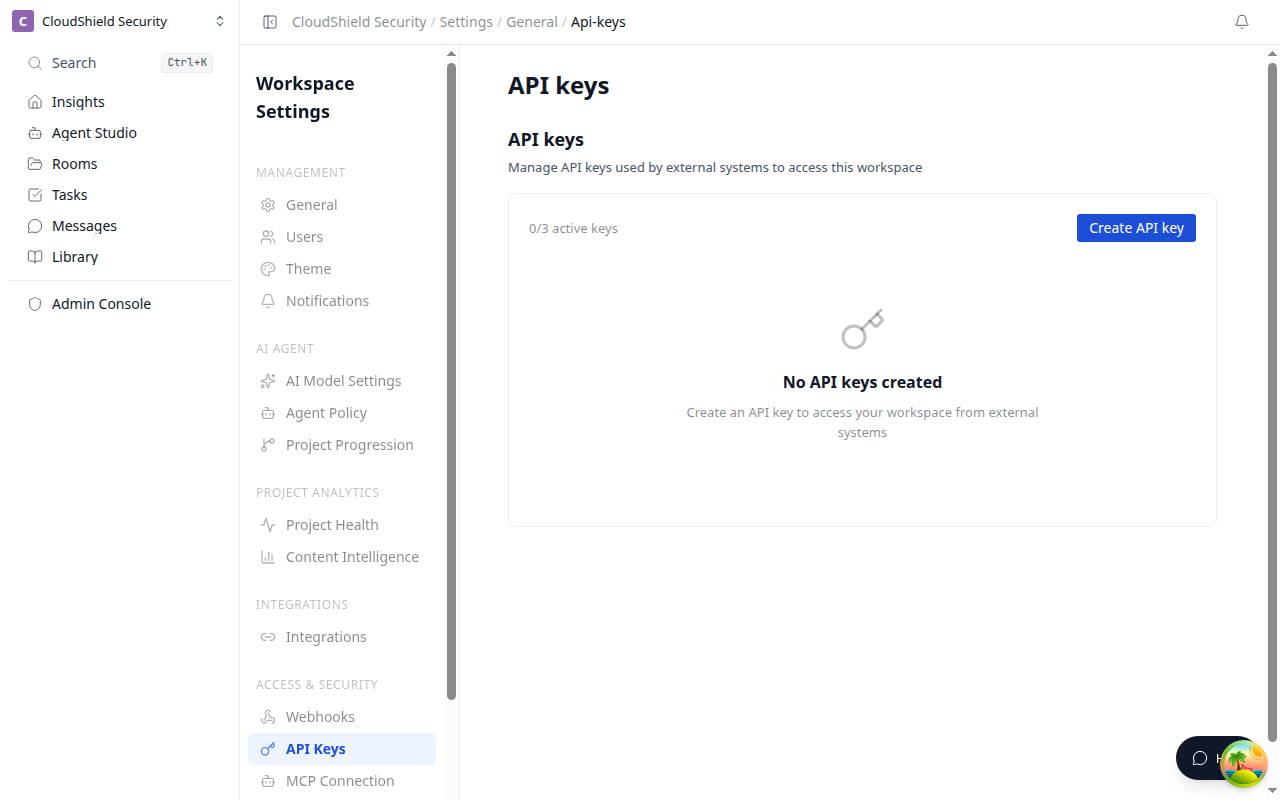Click the Create API key button

pyautogui.click(x=1136, y=228)
